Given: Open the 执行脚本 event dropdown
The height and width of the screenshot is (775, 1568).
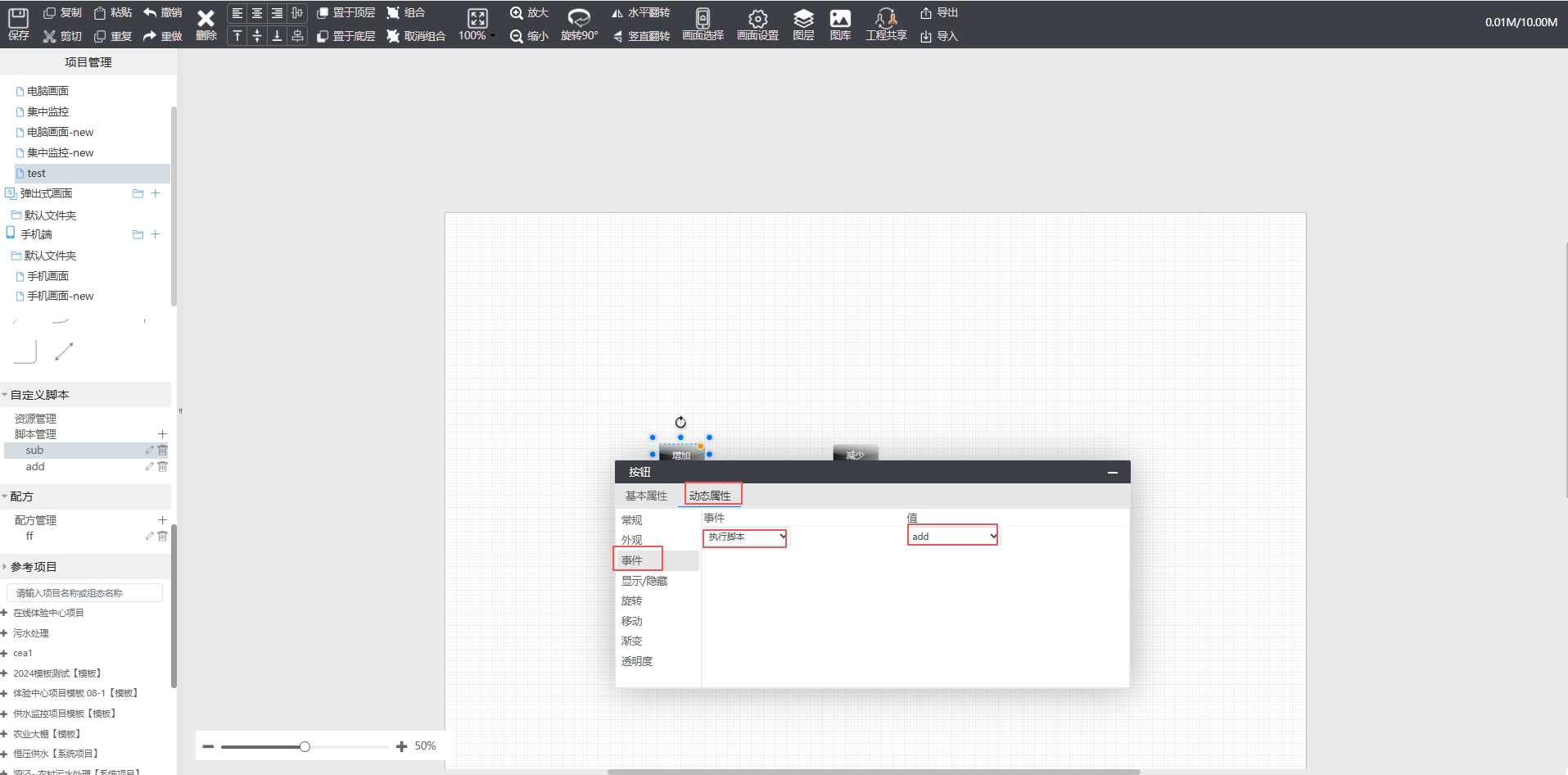Looking at the screenshot, I should (x=744, y=537).
